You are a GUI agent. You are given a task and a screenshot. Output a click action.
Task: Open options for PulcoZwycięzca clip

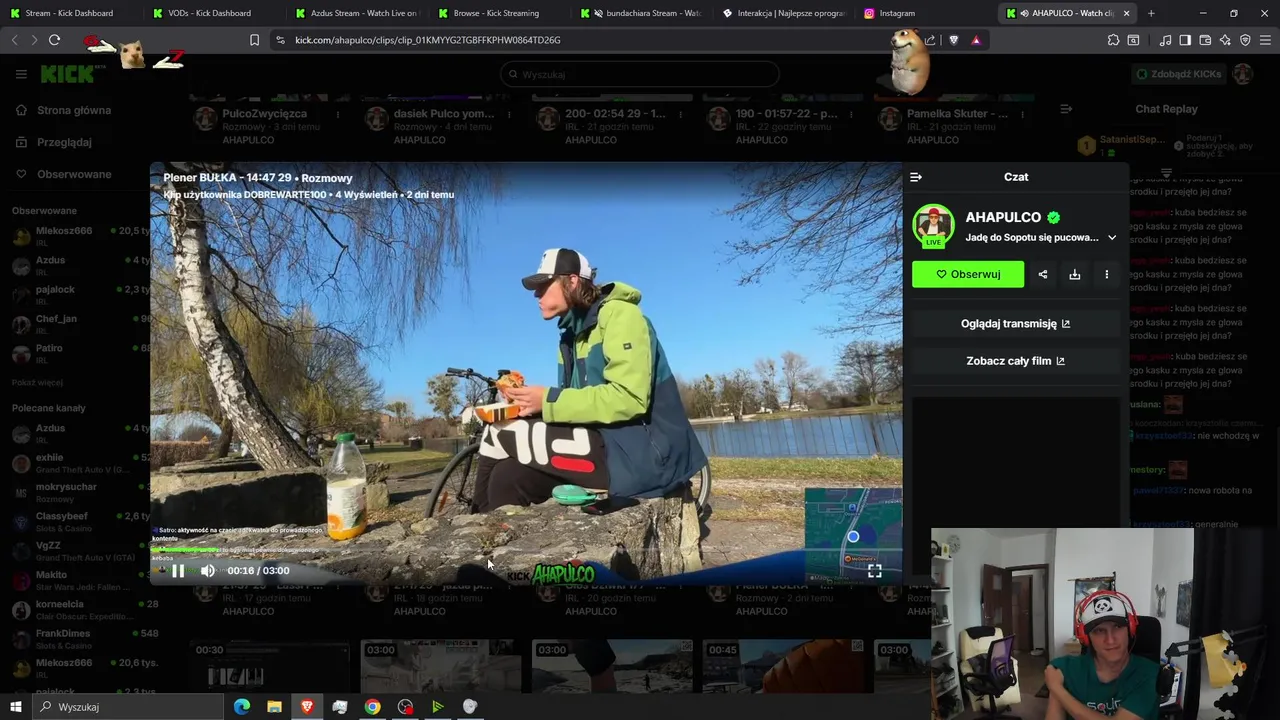tap(338, 114)
